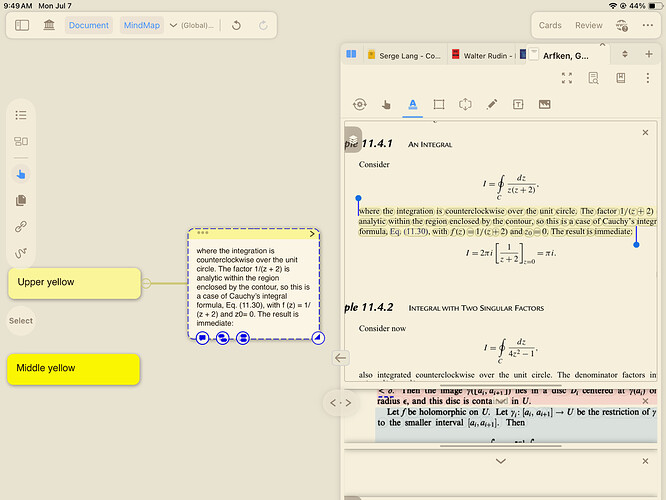Image resolution: width=666 pixels, height=500 pixels.
Task: Click the third round icon on card
Action: point(243,338)
